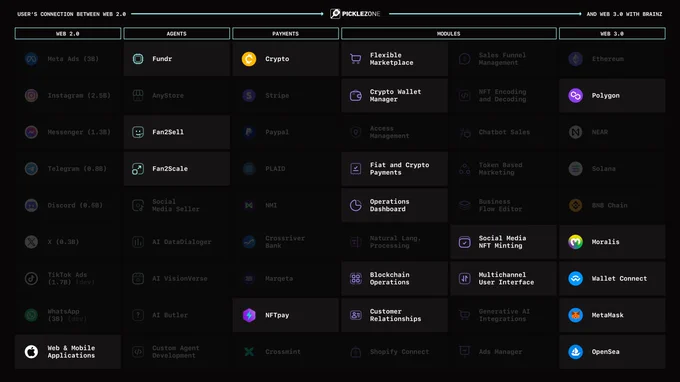Click the 'PLAID' text
680x382 pixels.
point(275,169)
